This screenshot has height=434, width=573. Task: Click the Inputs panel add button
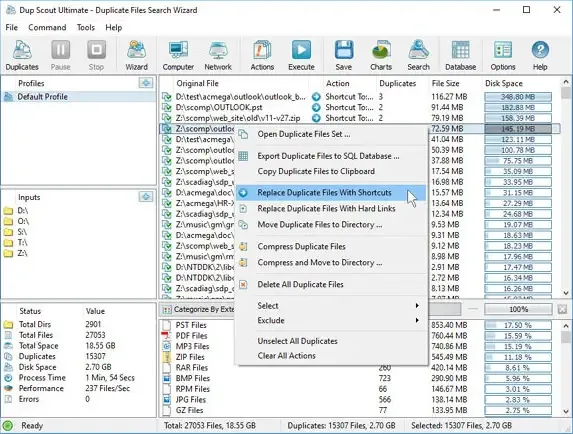(146, 197)
